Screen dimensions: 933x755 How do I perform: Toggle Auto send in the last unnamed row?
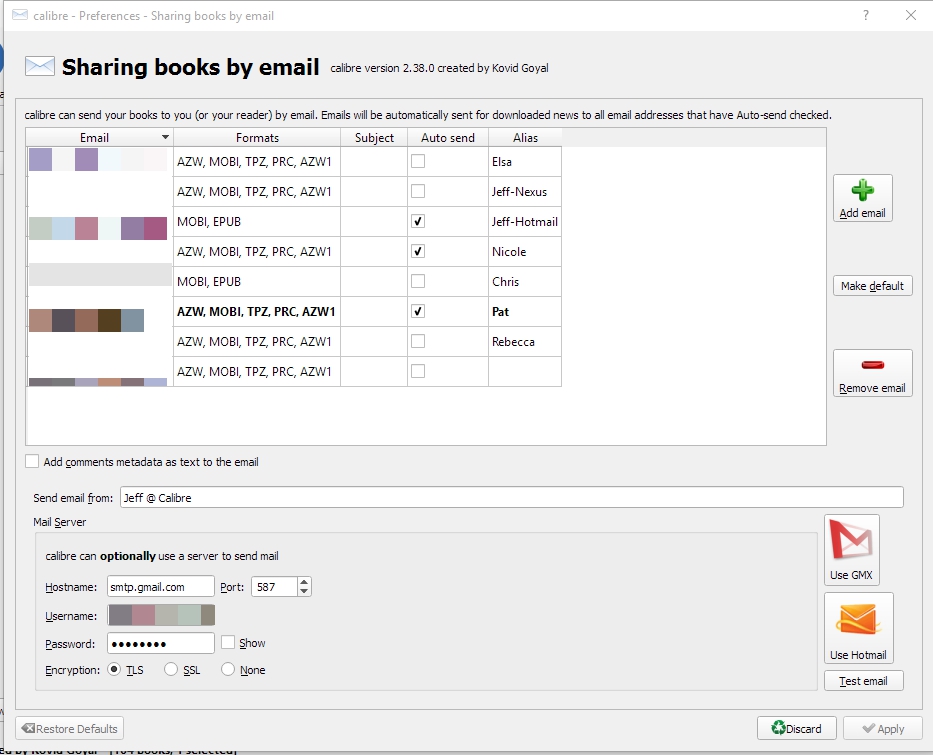point(418,371)
